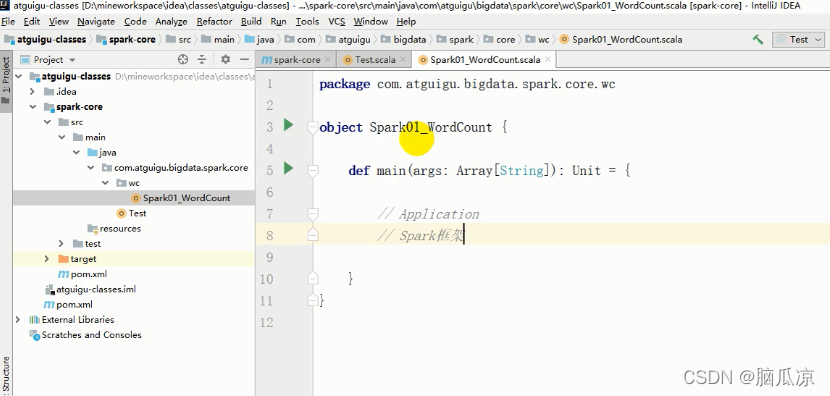Click bigdata breadcrumb in navigation bar
The image size is (830, 396).
click(x=403, y=40)
